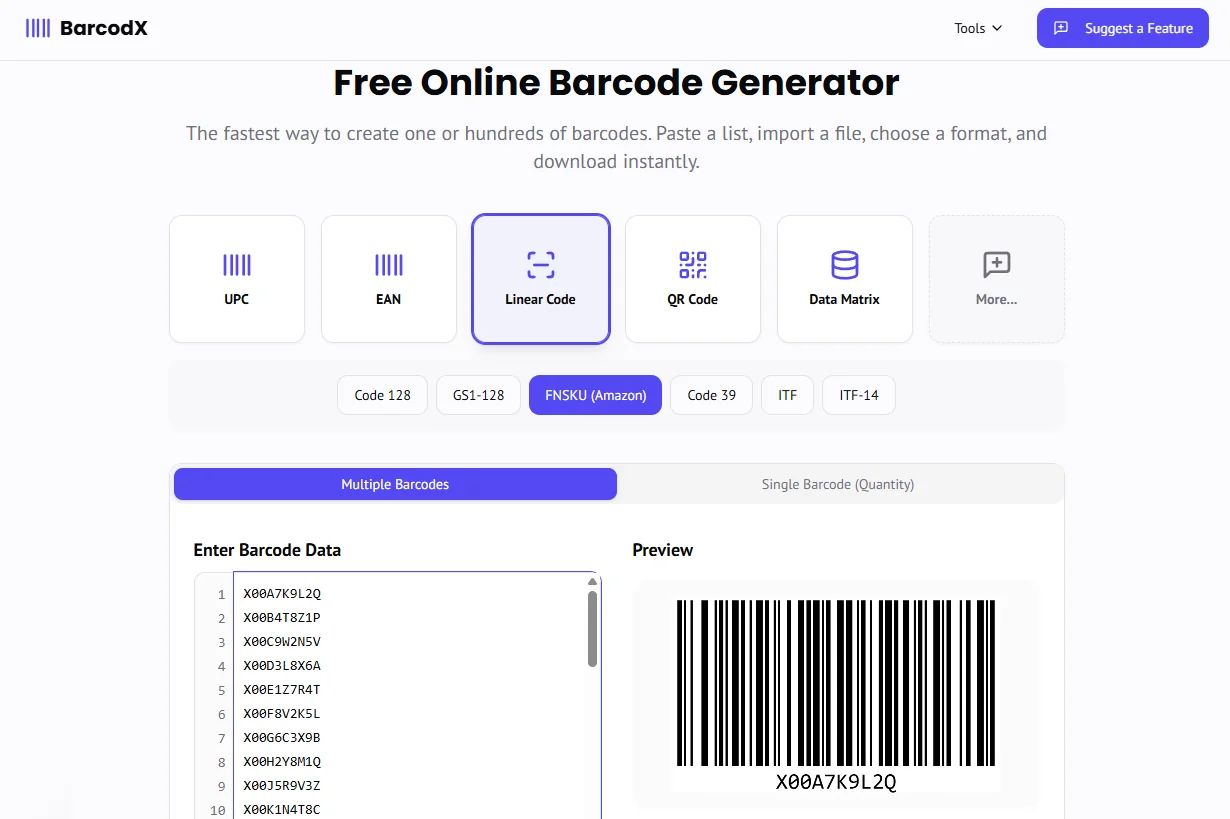The image size is (1230, 819).
Task: Switch to Code 39 format
Action: tap(711, 395)
